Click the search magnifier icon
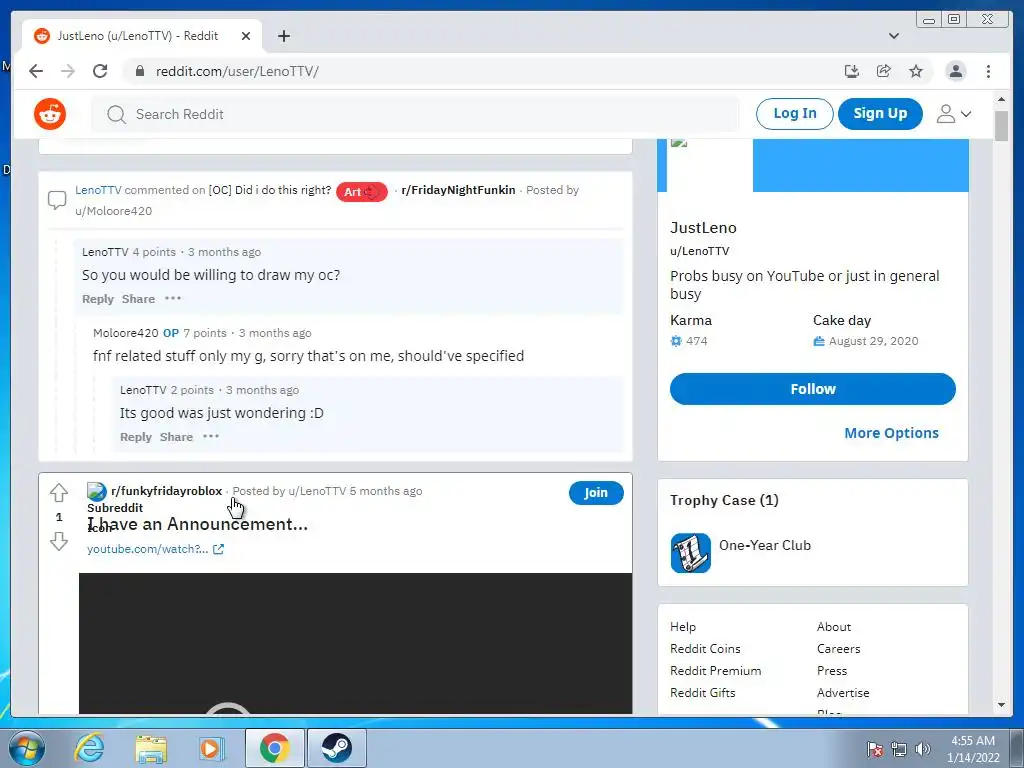This screenshot has height=768, width=1024. [x=116, y=114]
